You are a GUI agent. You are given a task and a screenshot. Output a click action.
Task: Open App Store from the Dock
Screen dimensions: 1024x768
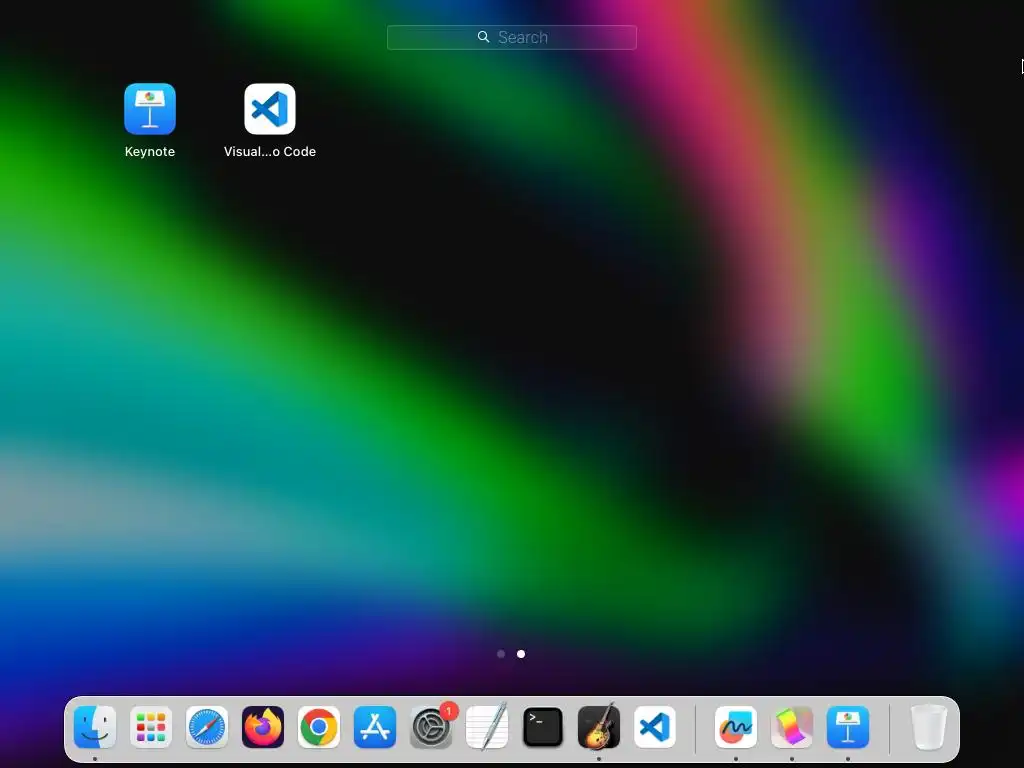375,727
